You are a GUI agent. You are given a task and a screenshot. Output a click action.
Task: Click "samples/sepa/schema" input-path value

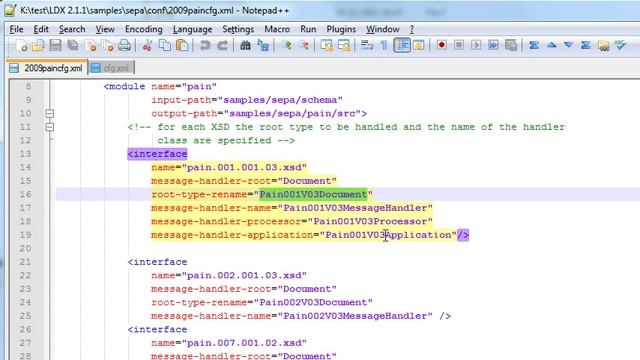(x=280, y=100)
